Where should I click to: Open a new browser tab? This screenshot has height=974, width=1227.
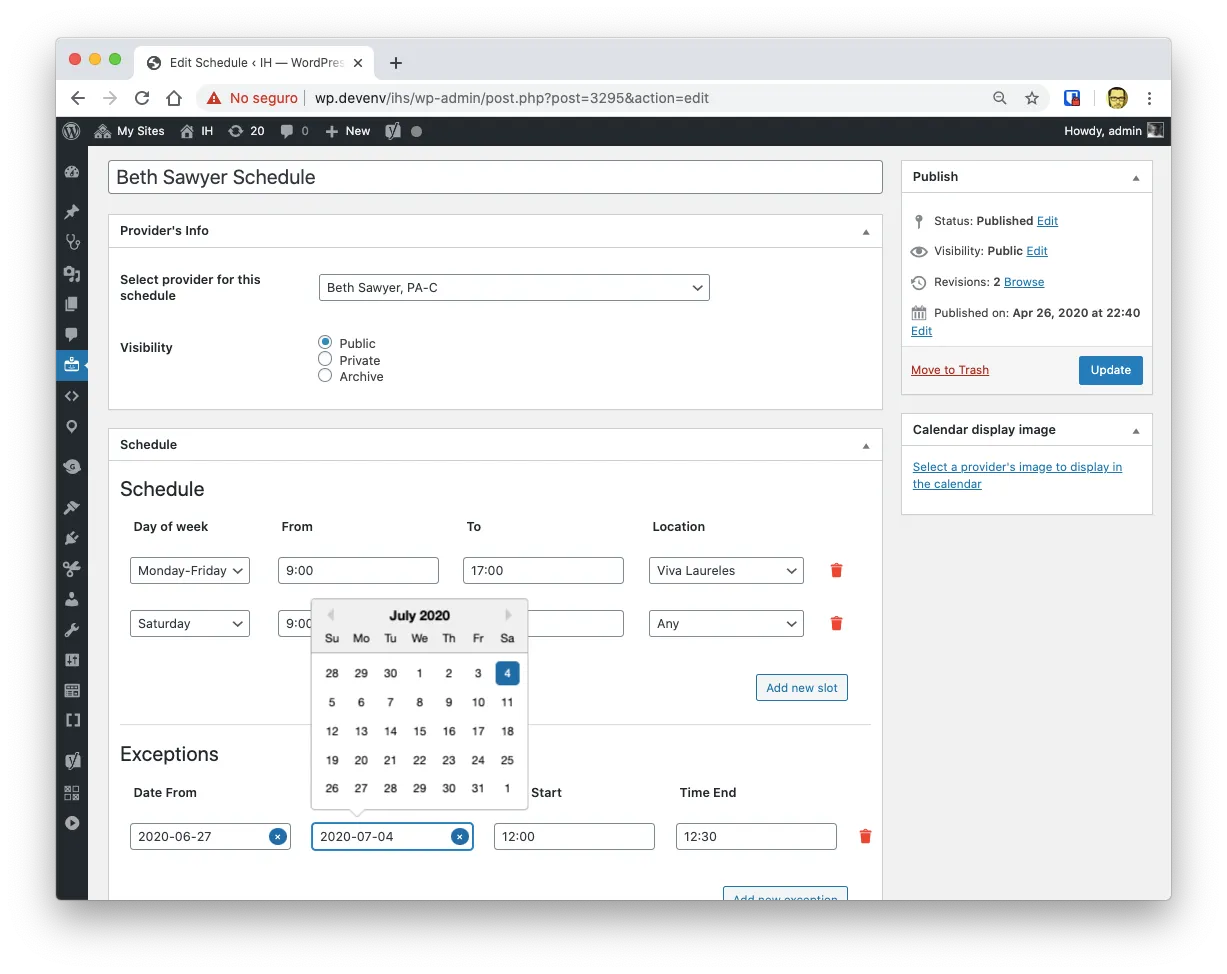pos(396,63)
